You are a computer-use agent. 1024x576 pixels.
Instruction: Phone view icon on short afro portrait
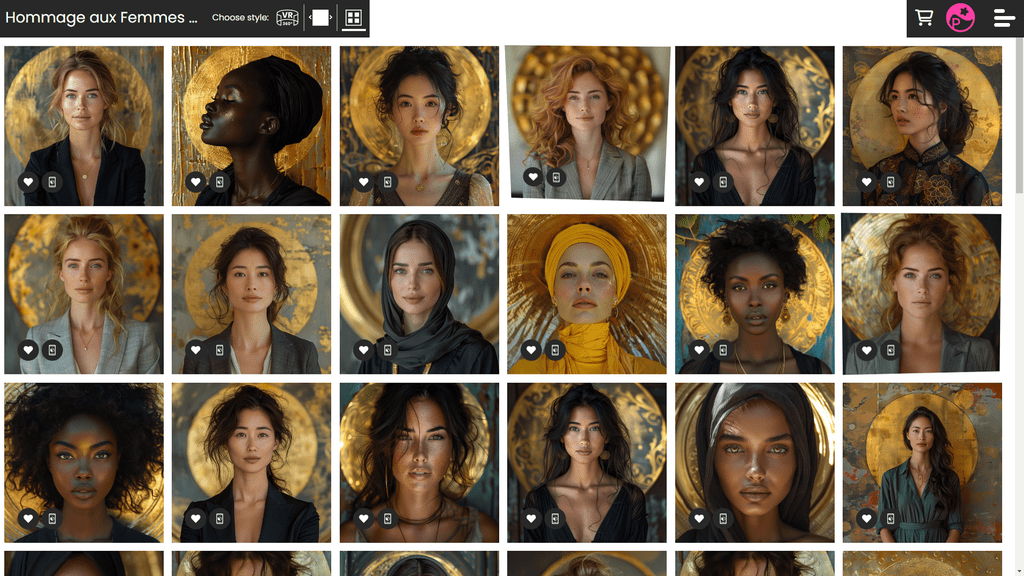point(723,350)
